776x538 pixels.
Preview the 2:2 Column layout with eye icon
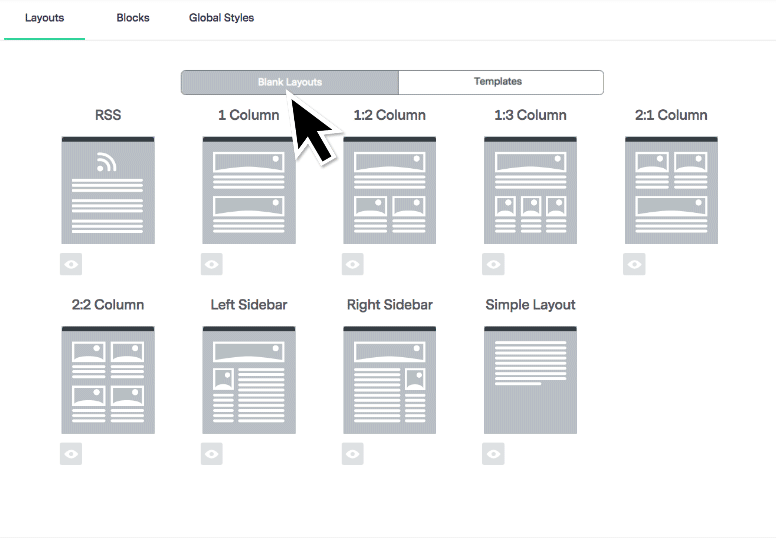click(x=71, y=454)
